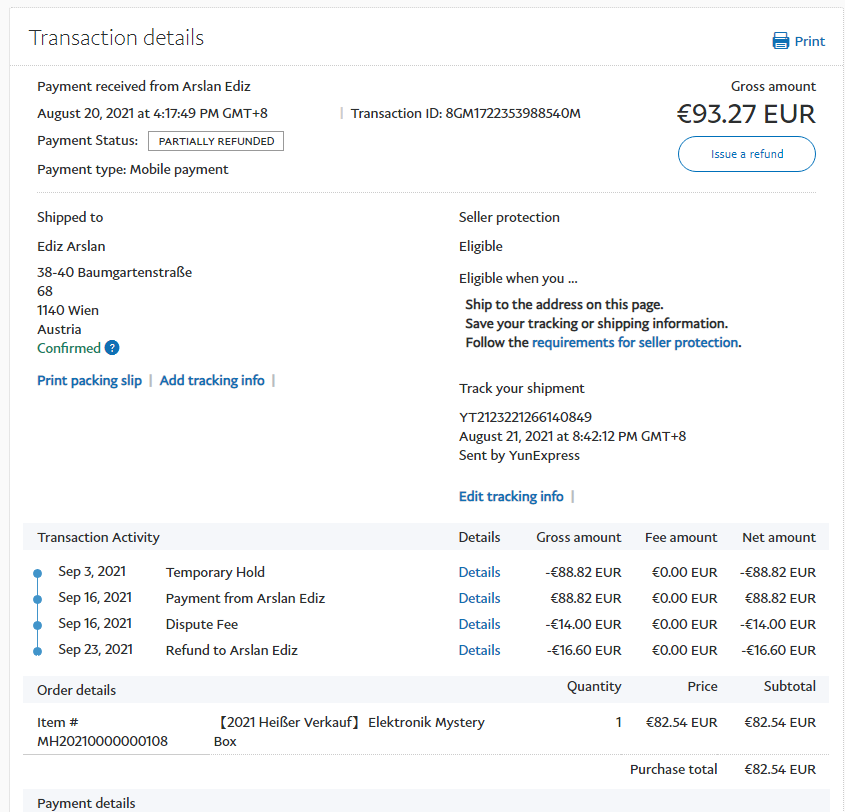
Task: Click the Transaction ID number
Action: pyautogui.click(x=513, y=113)
